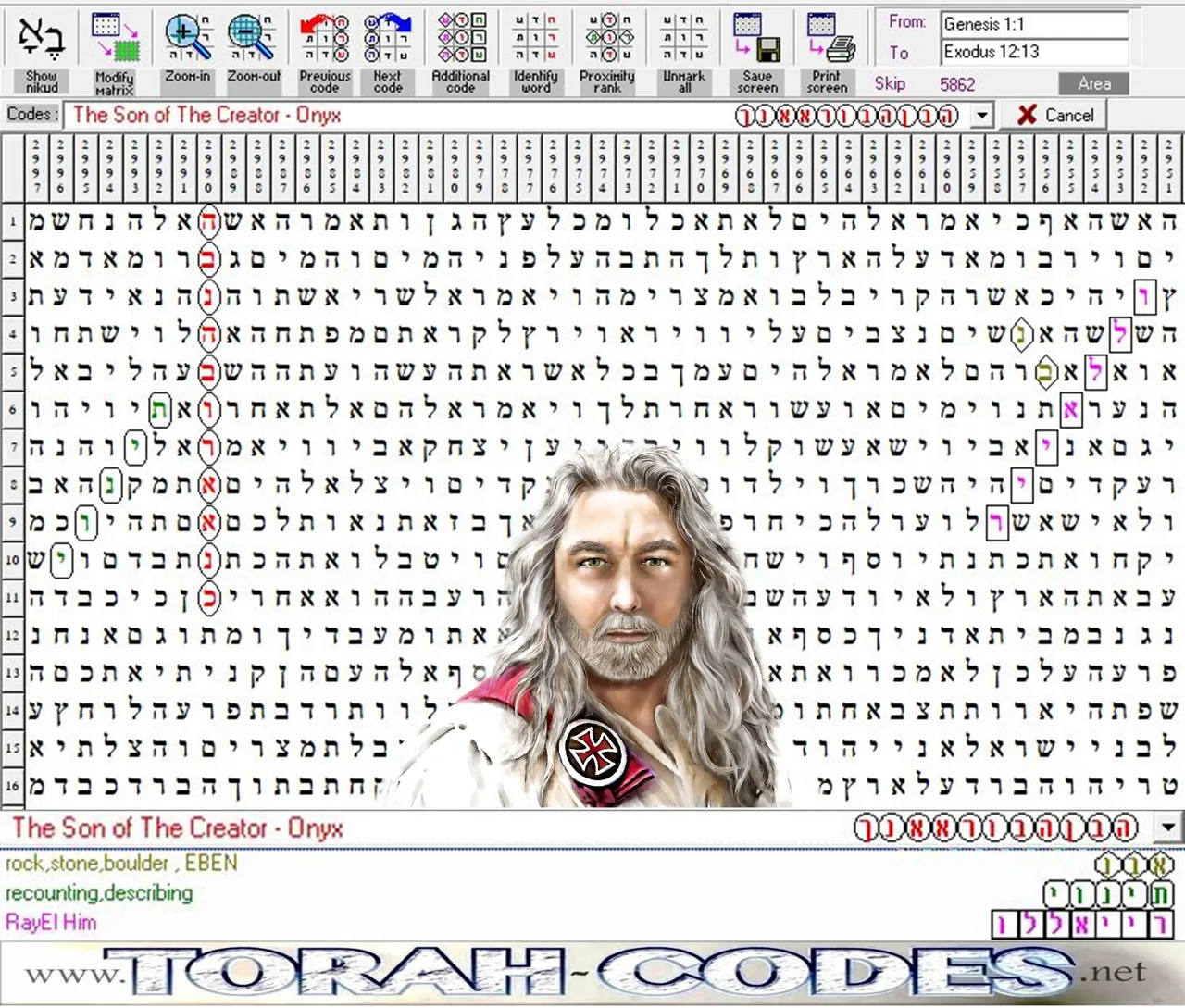Click the red circled letter in matrix row 1

[x=209, y=221]
